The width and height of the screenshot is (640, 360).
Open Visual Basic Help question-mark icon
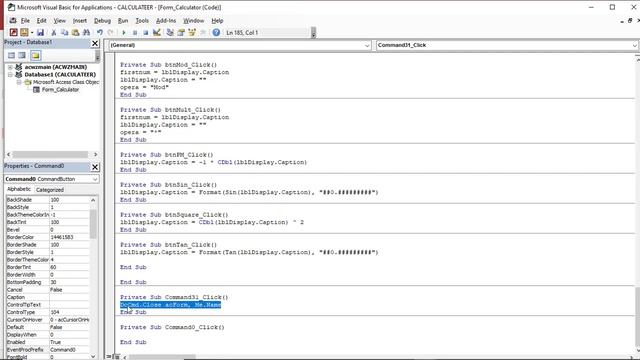[216, 33]
